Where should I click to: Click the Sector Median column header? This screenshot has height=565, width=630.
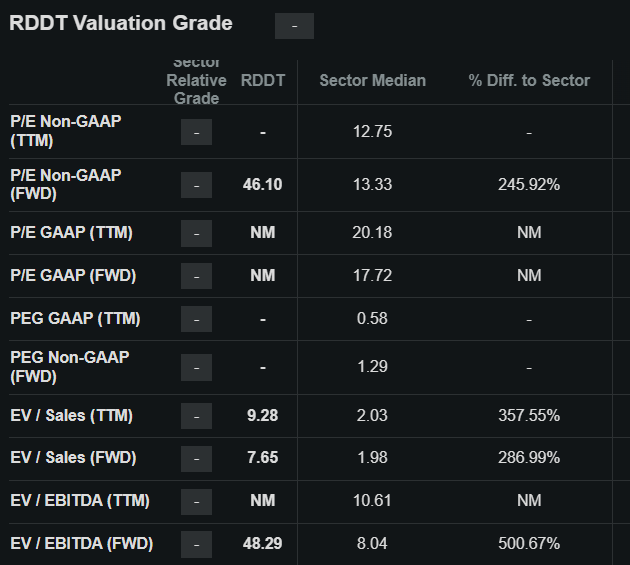pos(372,80)
